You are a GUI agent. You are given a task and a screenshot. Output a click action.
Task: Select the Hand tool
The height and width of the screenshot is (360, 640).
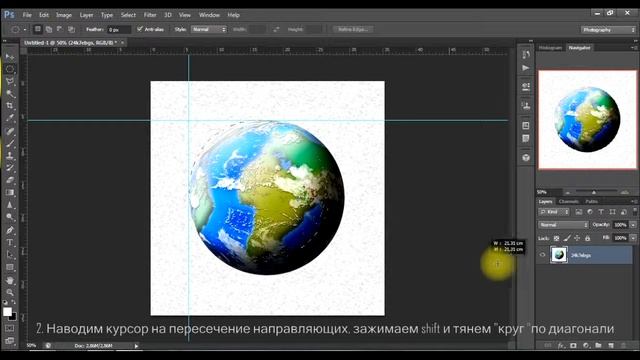(10, 280)
